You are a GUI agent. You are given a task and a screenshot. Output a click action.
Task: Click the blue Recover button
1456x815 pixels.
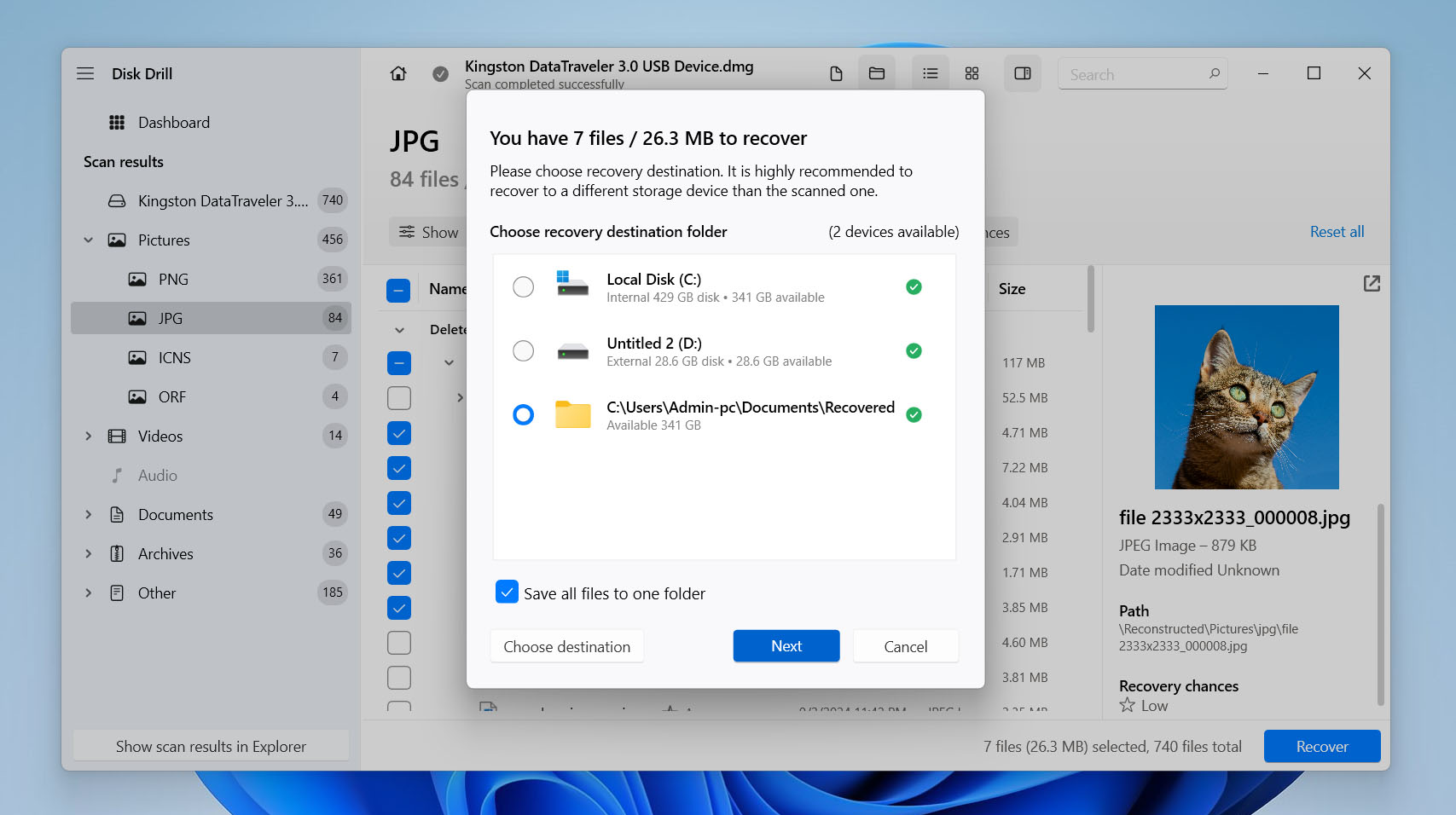click(x=1322, y=746)
